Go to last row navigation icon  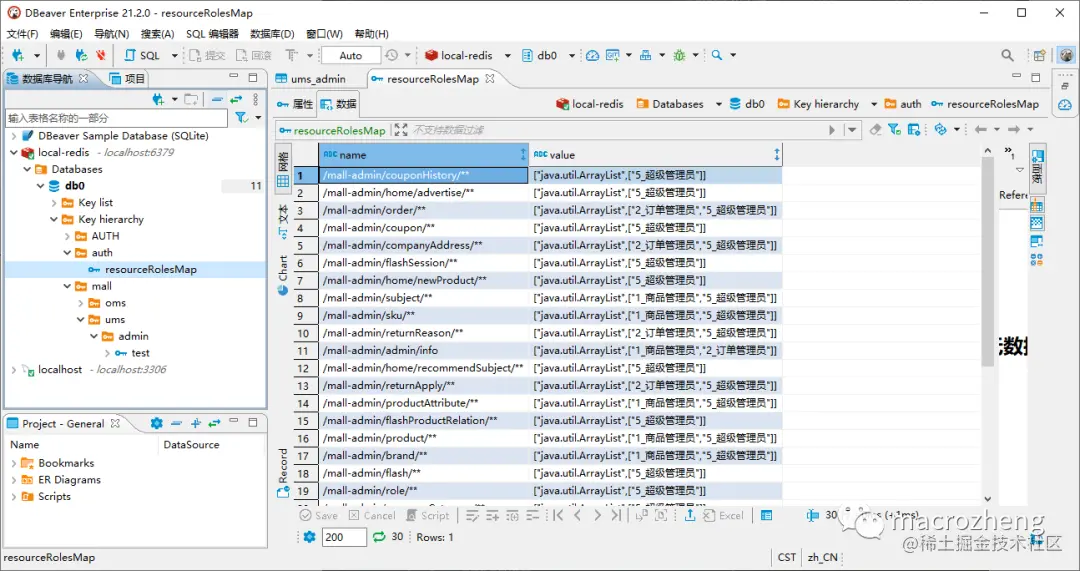pos(616,515)
